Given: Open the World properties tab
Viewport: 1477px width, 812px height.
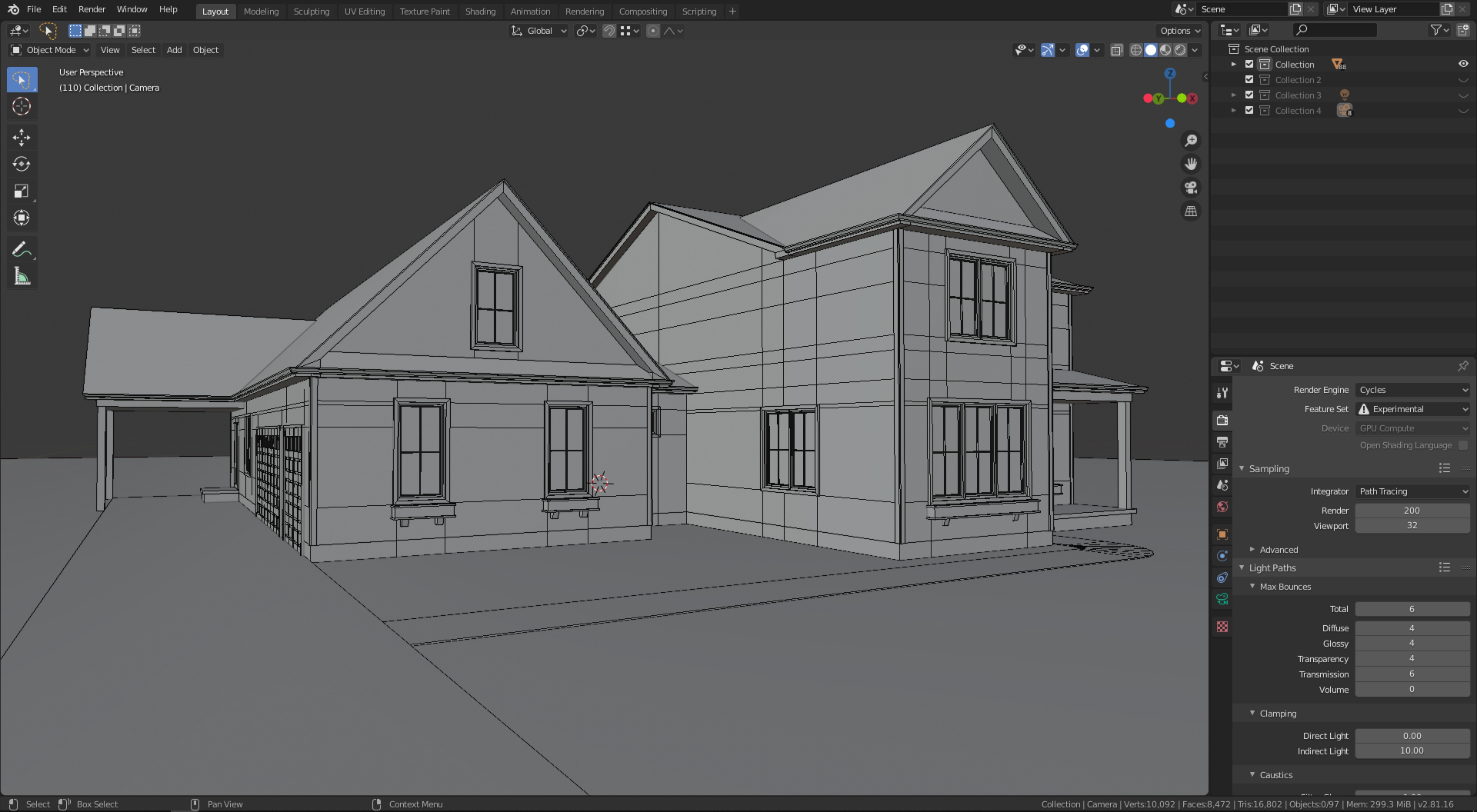Looking at the screenshot, I should 1222,507.
